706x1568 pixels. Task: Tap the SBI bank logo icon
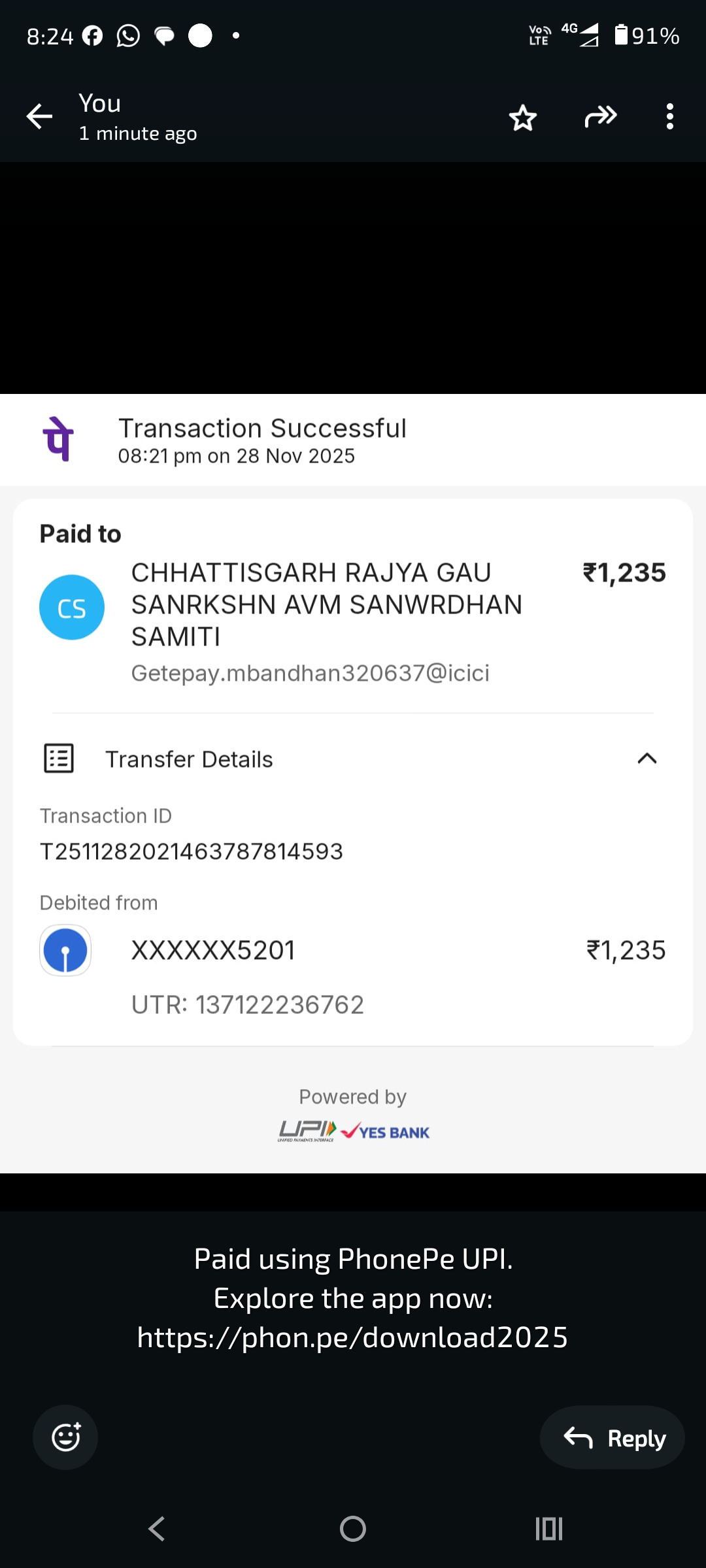(x=65, y=951)
